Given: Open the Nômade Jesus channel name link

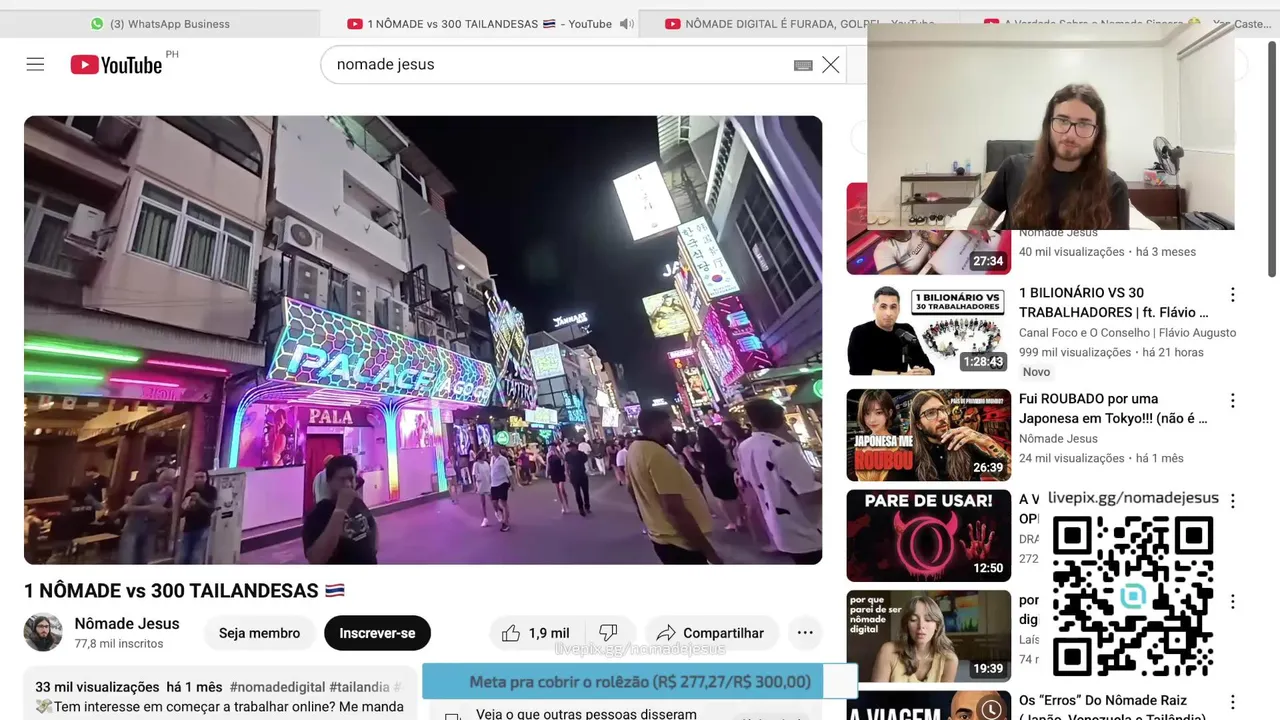Looking at the screenshot, I should pyautogui.click(x=127, y=624).
